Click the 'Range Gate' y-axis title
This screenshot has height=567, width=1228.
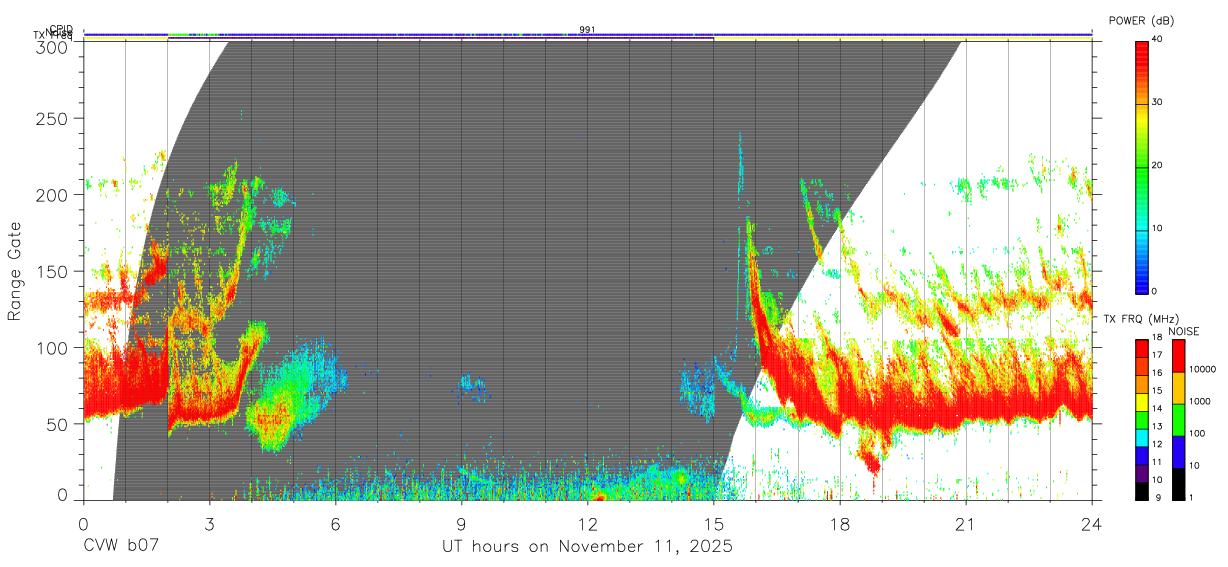pos(15,271)
